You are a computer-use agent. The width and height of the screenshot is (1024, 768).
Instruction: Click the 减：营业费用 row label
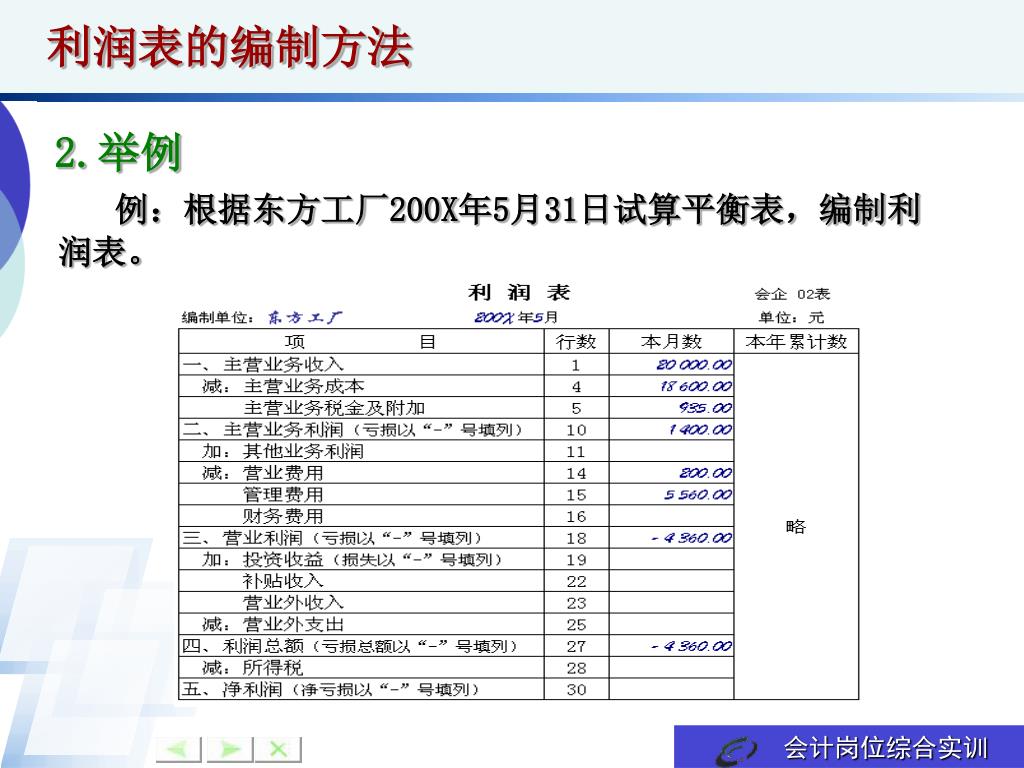coord(263,472)
